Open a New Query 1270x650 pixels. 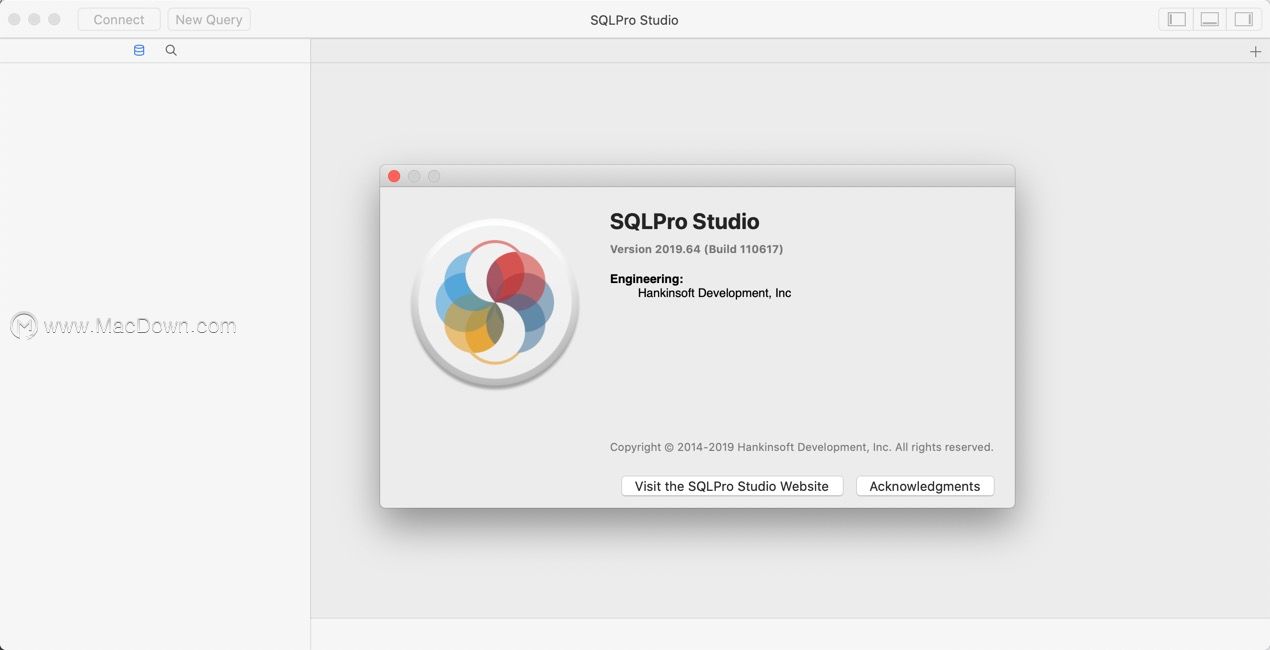tap(209, 20)
